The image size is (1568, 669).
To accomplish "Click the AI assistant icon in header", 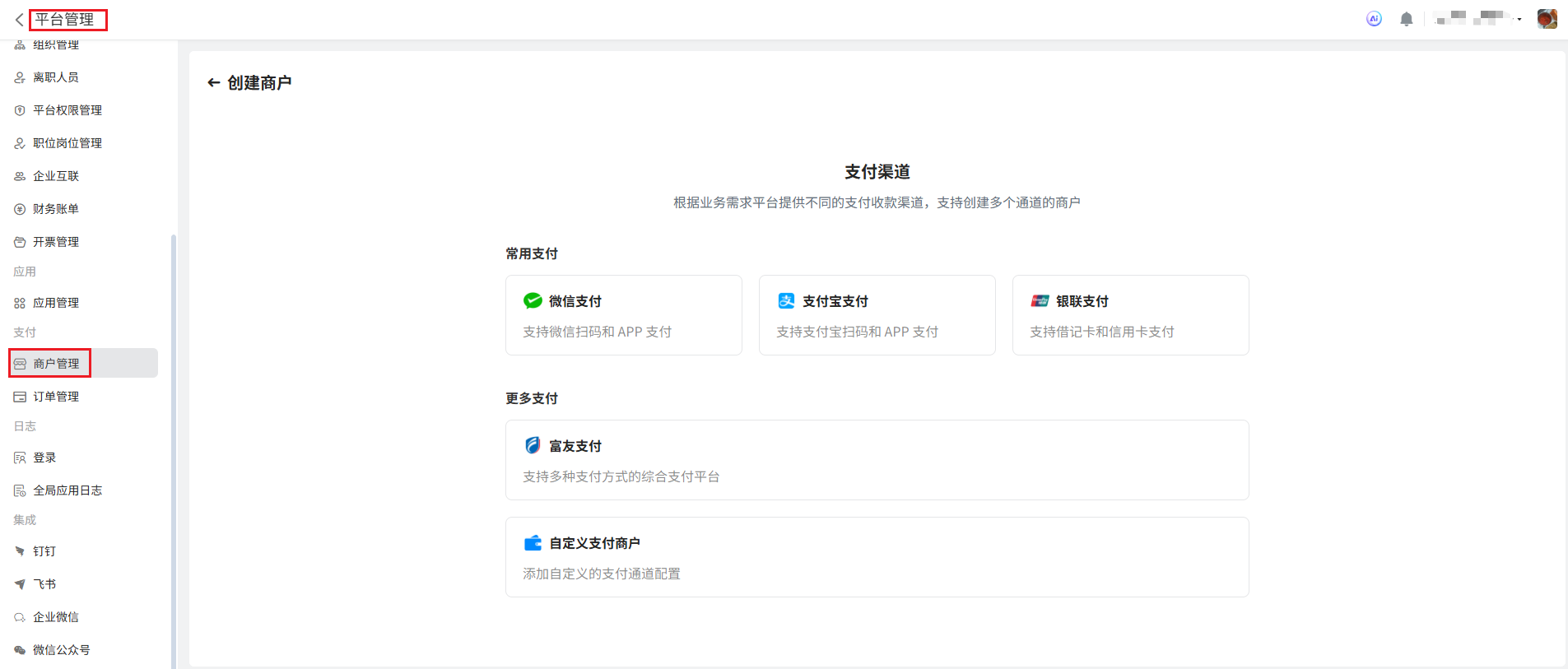I will [x=1374, y=19].
